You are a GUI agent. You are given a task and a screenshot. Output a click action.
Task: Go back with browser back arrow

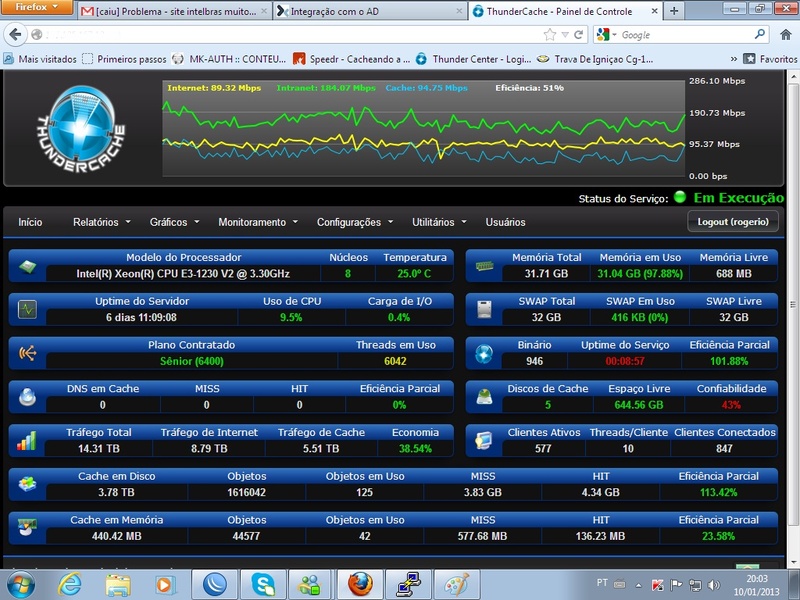(x=15, y=35)
